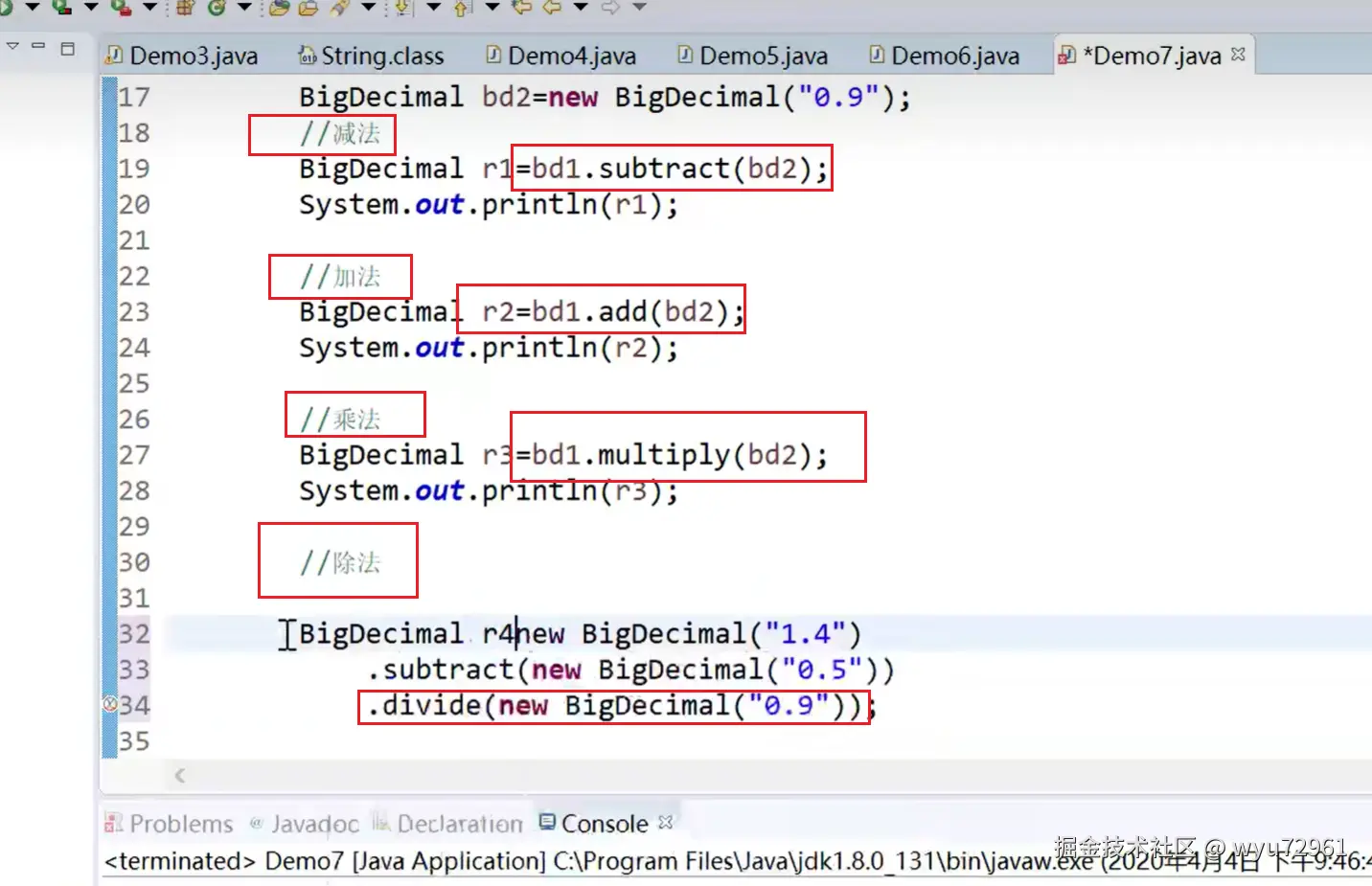Expand the External Tools dropdown arrow

tap(150, 7)
